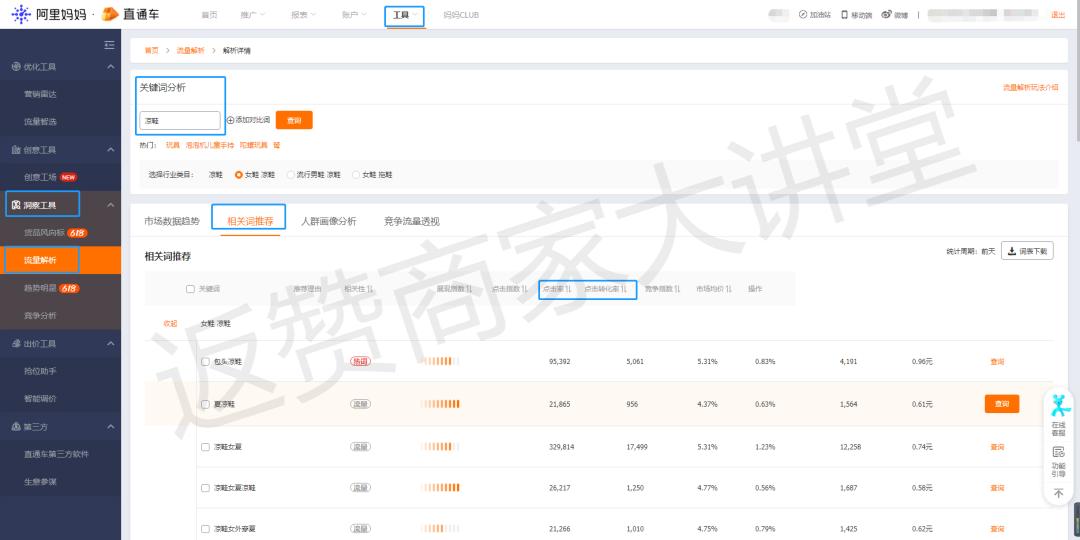Open the 报表 dropdown in top navigation

coord(302,15)
